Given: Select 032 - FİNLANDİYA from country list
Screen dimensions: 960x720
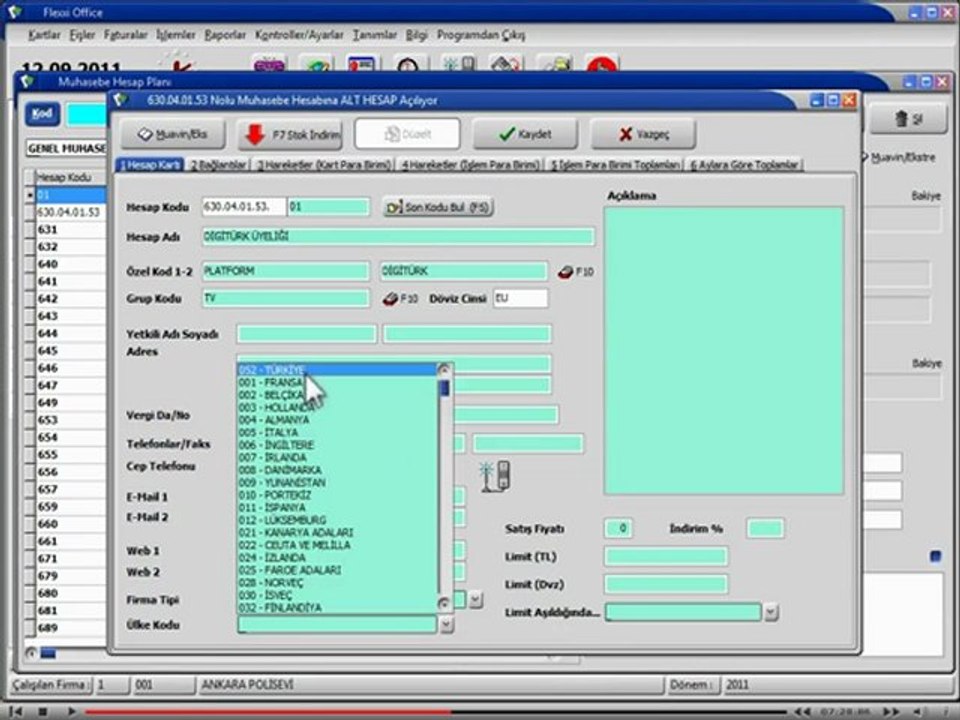Looking at the screenshot, I should click(337, 607).
